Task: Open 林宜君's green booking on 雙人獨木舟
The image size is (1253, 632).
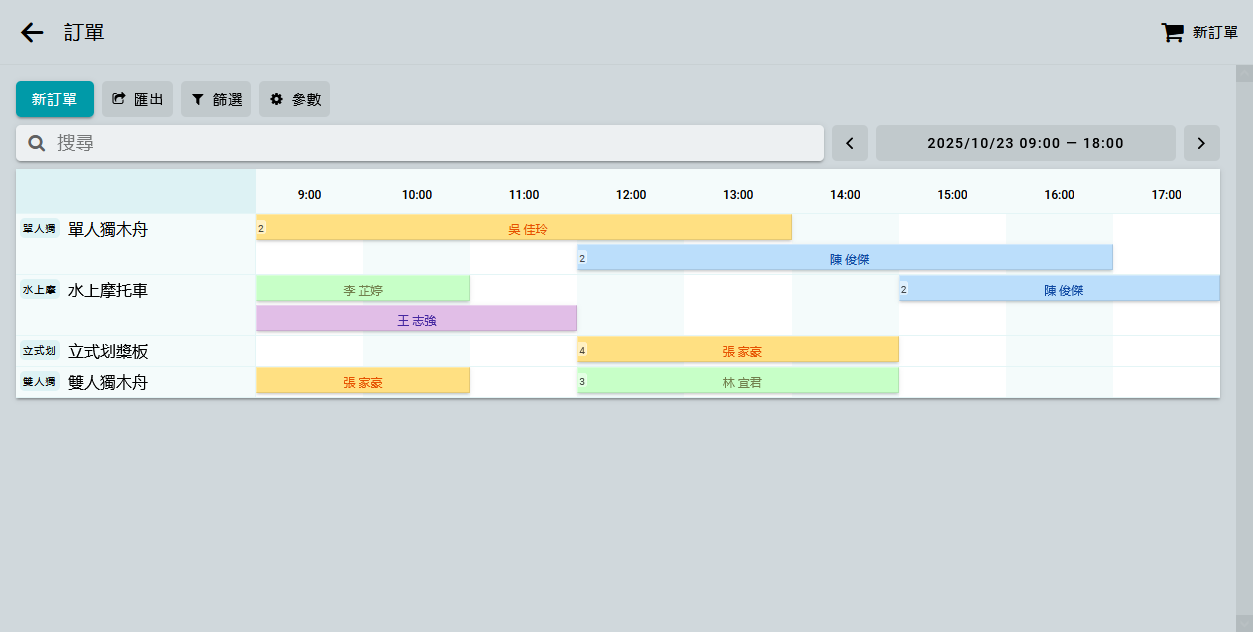Action: tap(738, 382)
